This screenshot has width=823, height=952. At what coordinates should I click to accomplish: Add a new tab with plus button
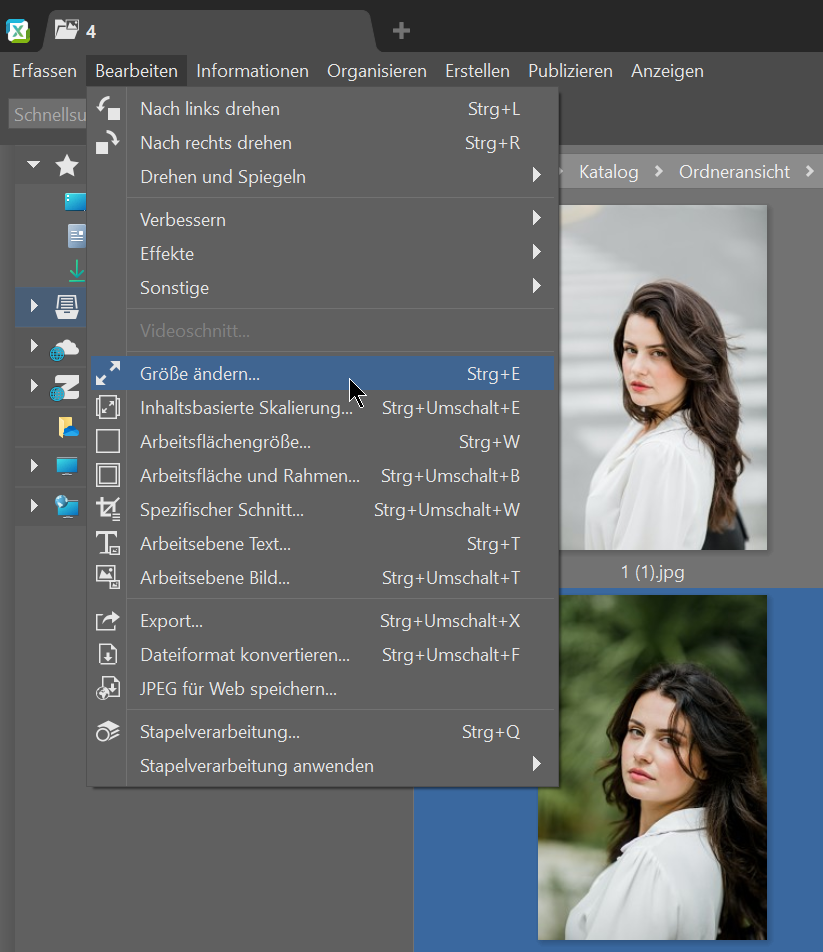click(x=401, y=31)
